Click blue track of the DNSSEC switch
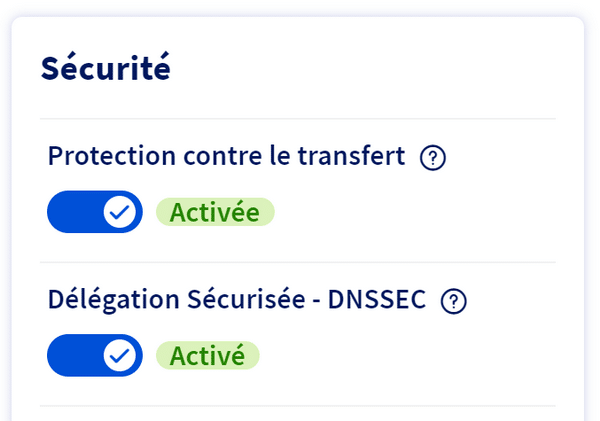600x421 pixels. [x=72, y=355]
